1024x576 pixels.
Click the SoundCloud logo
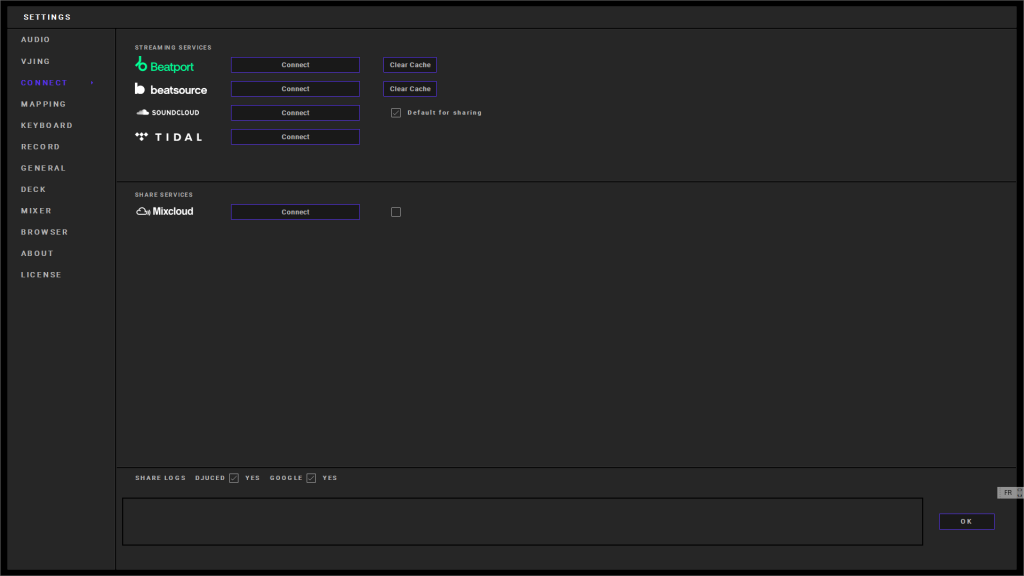pos(168,113)
